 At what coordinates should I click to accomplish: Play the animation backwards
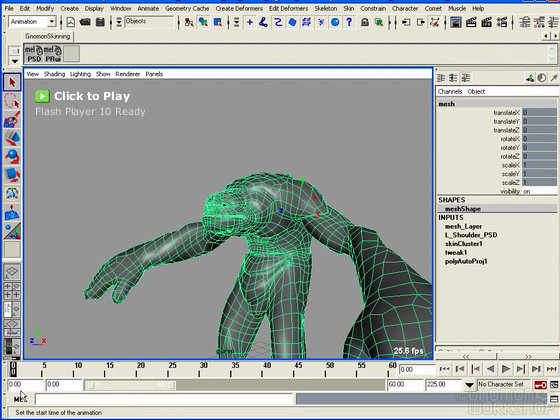click(x=491, y=369)
